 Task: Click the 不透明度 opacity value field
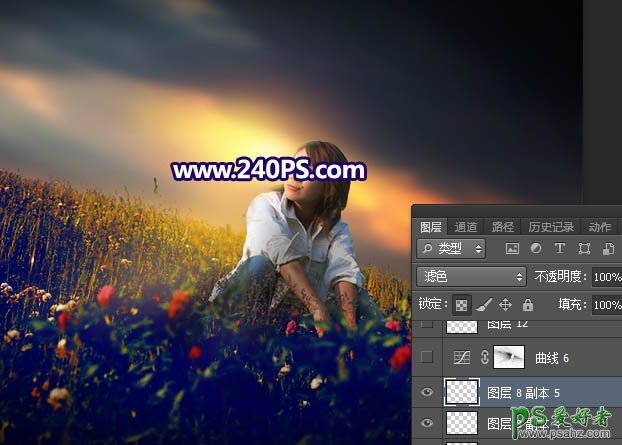(x=606, y=276)
